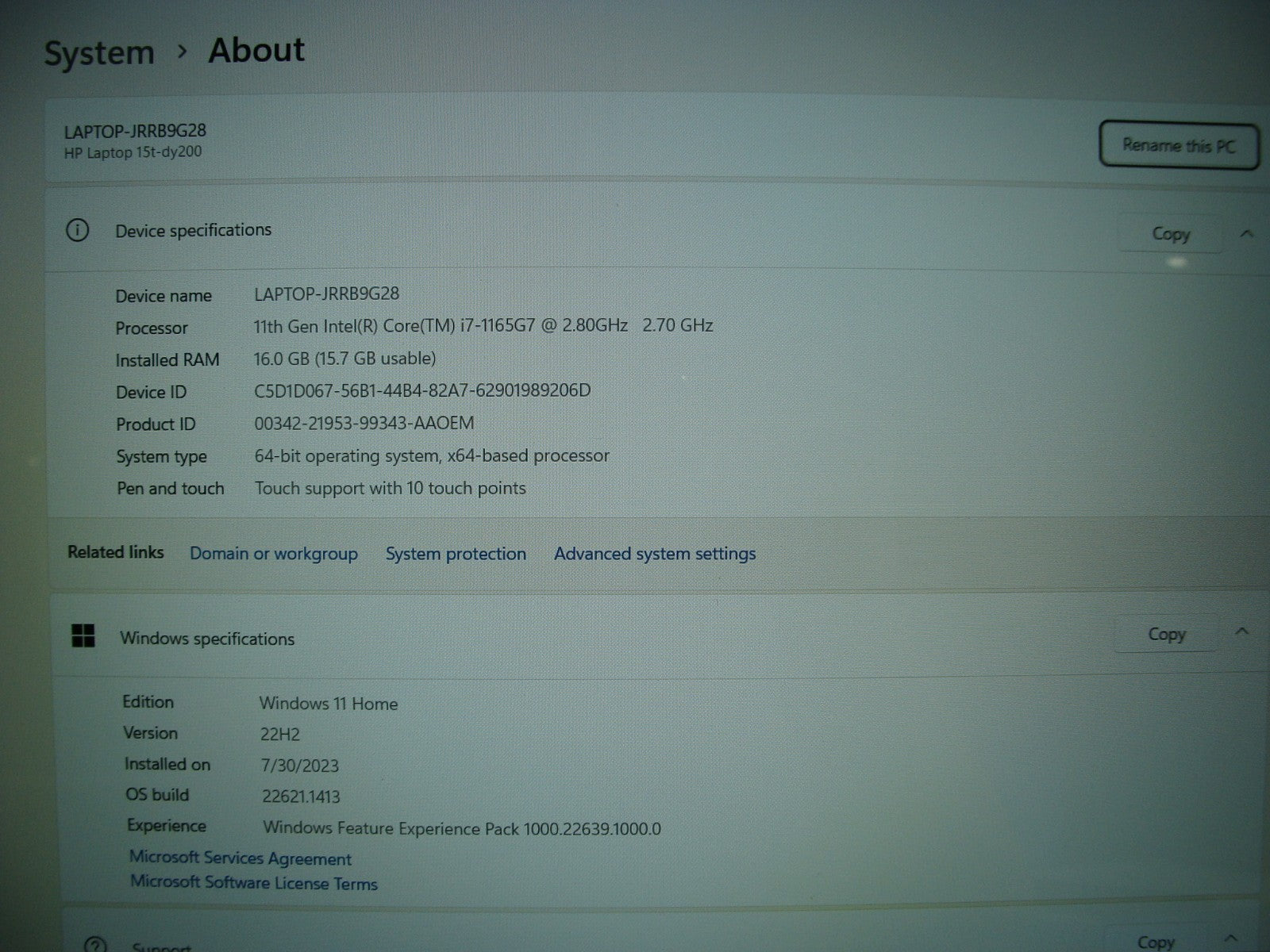Click the Windows logo icon
Screen dimensions: 1270x952
tap(83, 636)
